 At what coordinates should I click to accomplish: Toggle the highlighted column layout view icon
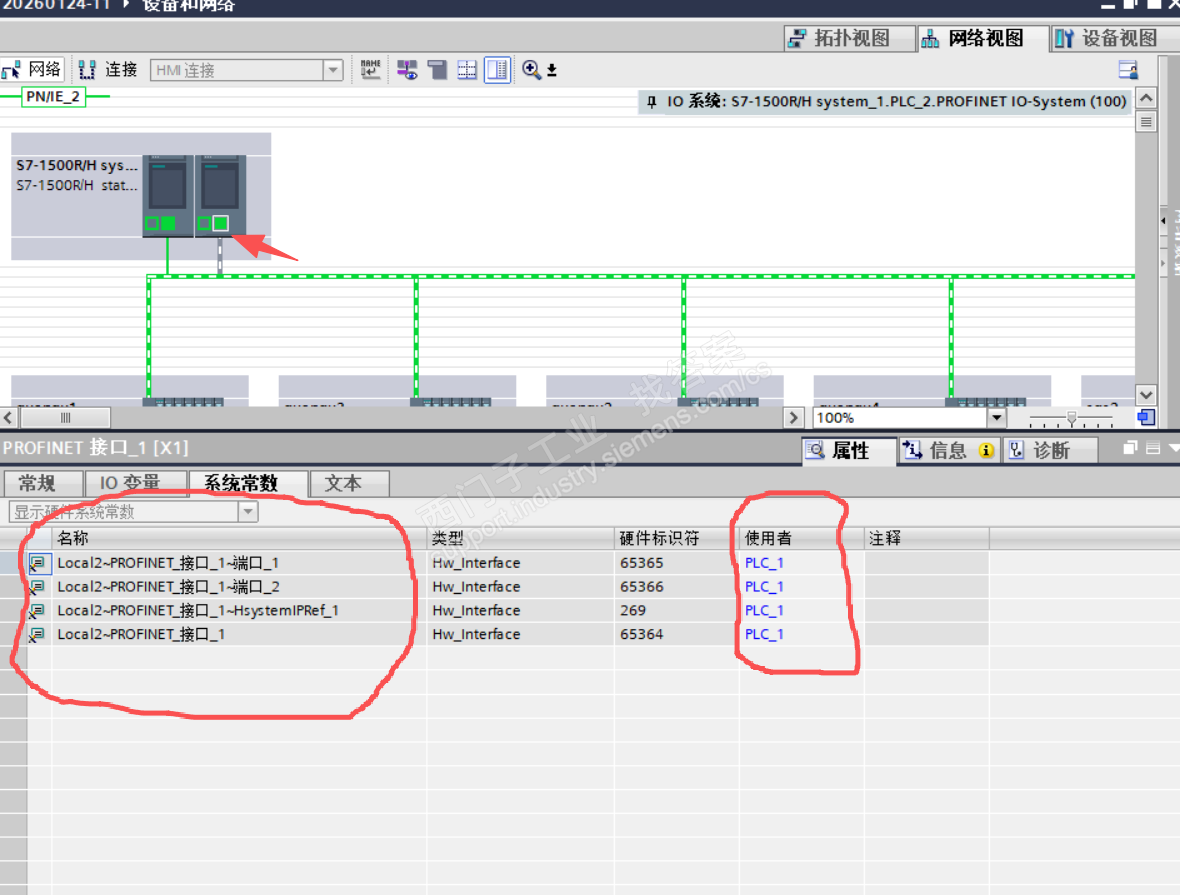point(497,70)
